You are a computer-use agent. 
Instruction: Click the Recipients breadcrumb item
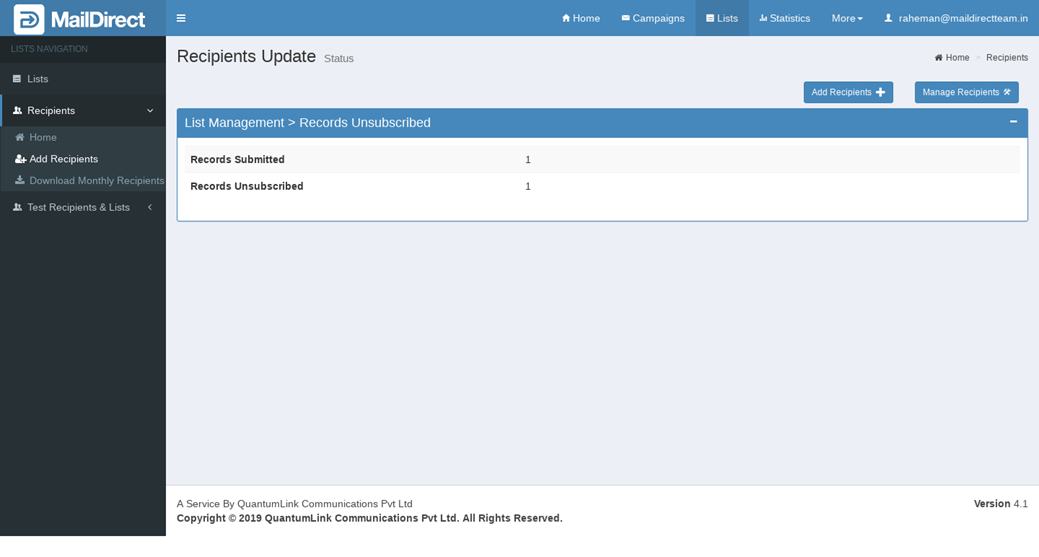click(x=1006, y=58)
